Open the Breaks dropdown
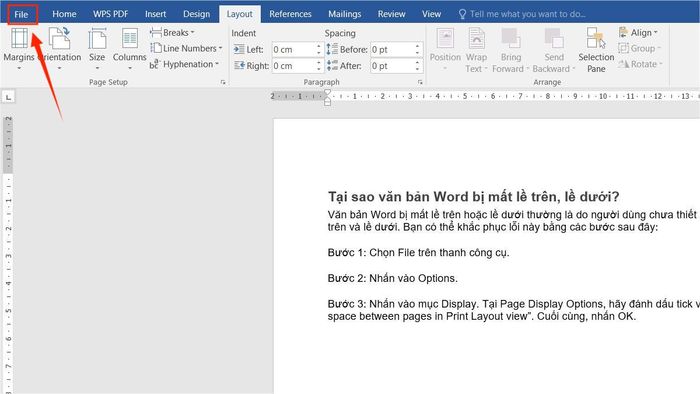Screen dimensions: 700x394 172,33
